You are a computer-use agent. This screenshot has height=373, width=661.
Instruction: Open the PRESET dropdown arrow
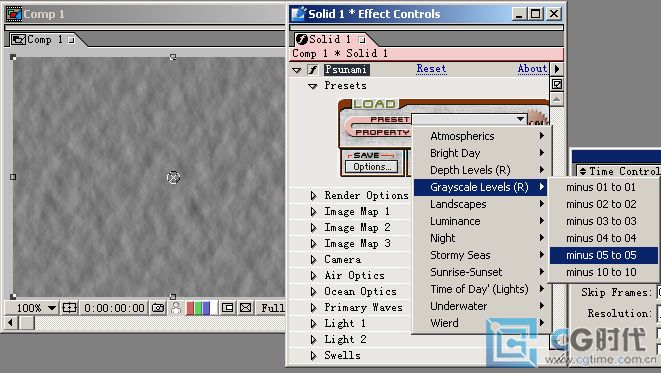pos(521,119)
